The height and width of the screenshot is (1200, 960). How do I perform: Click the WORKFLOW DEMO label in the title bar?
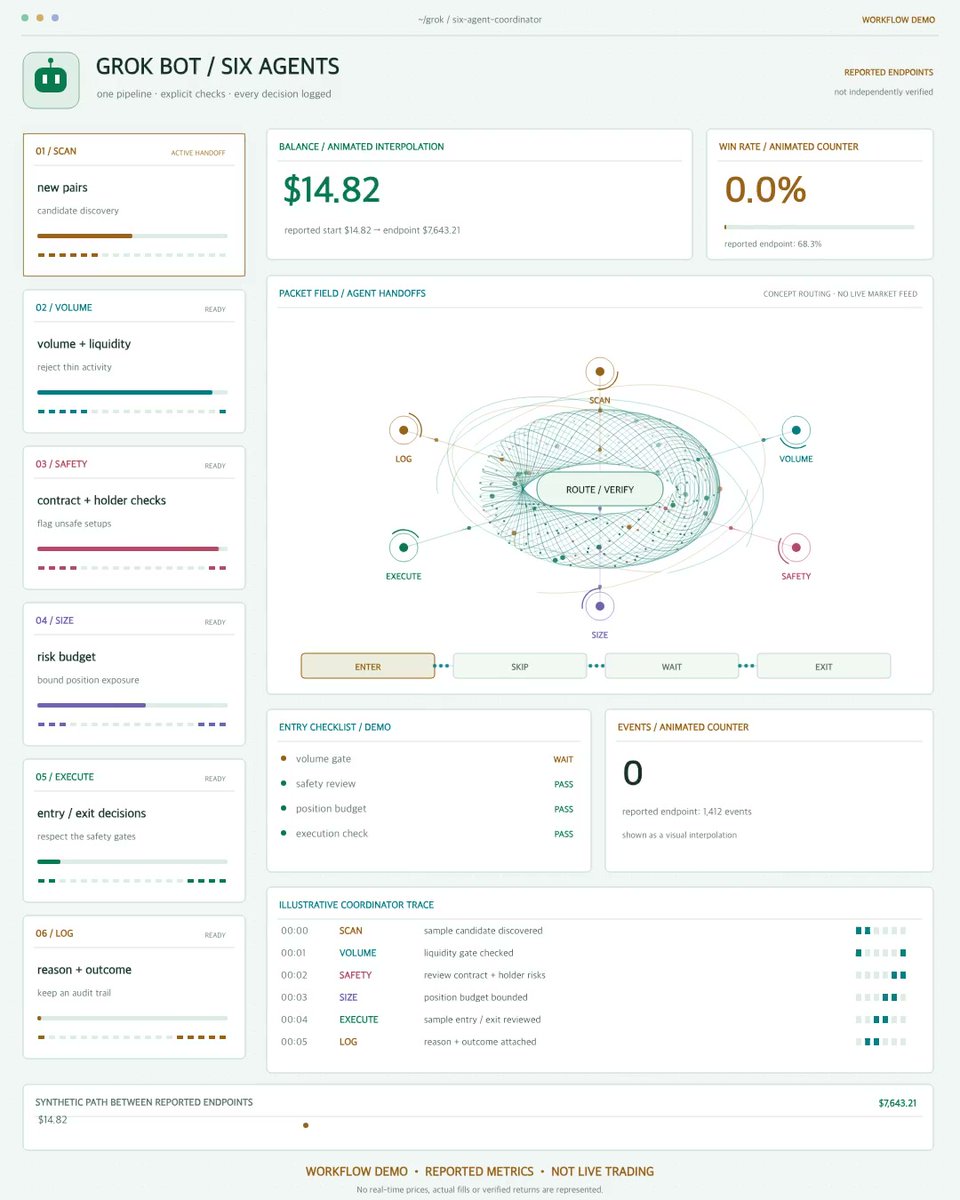(898, 20)
